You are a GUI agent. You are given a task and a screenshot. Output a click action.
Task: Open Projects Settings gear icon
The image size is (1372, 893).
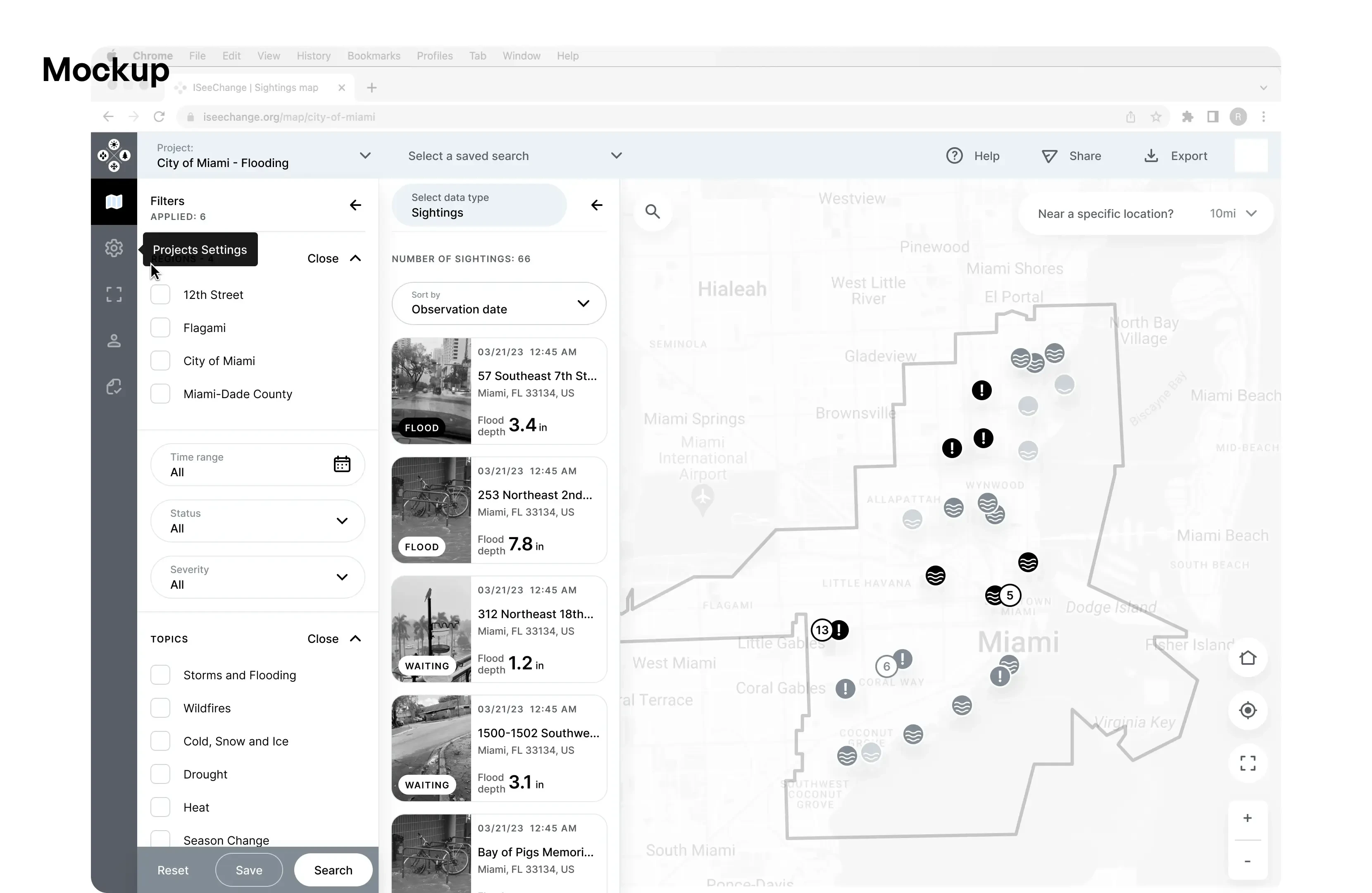tap(114, 248)
